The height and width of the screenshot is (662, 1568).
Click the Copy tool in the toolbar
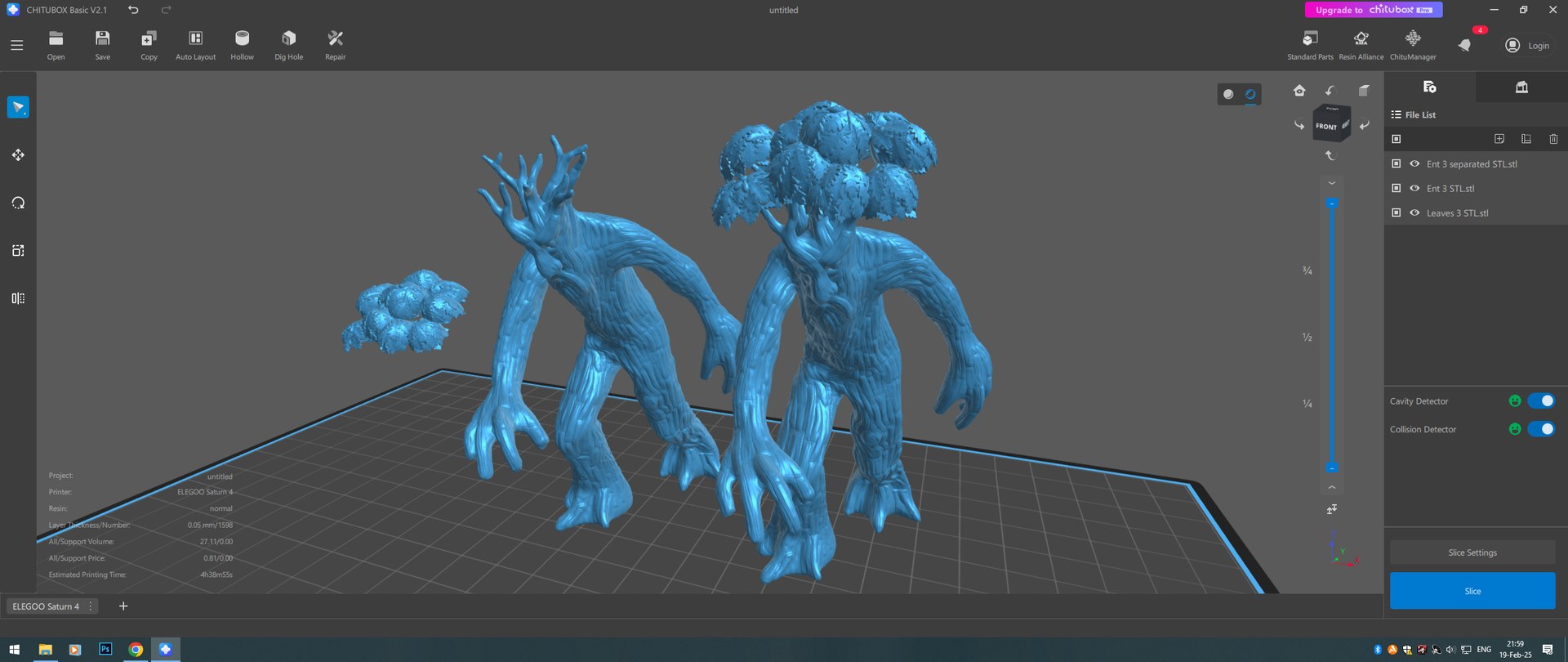pos(149,45)
